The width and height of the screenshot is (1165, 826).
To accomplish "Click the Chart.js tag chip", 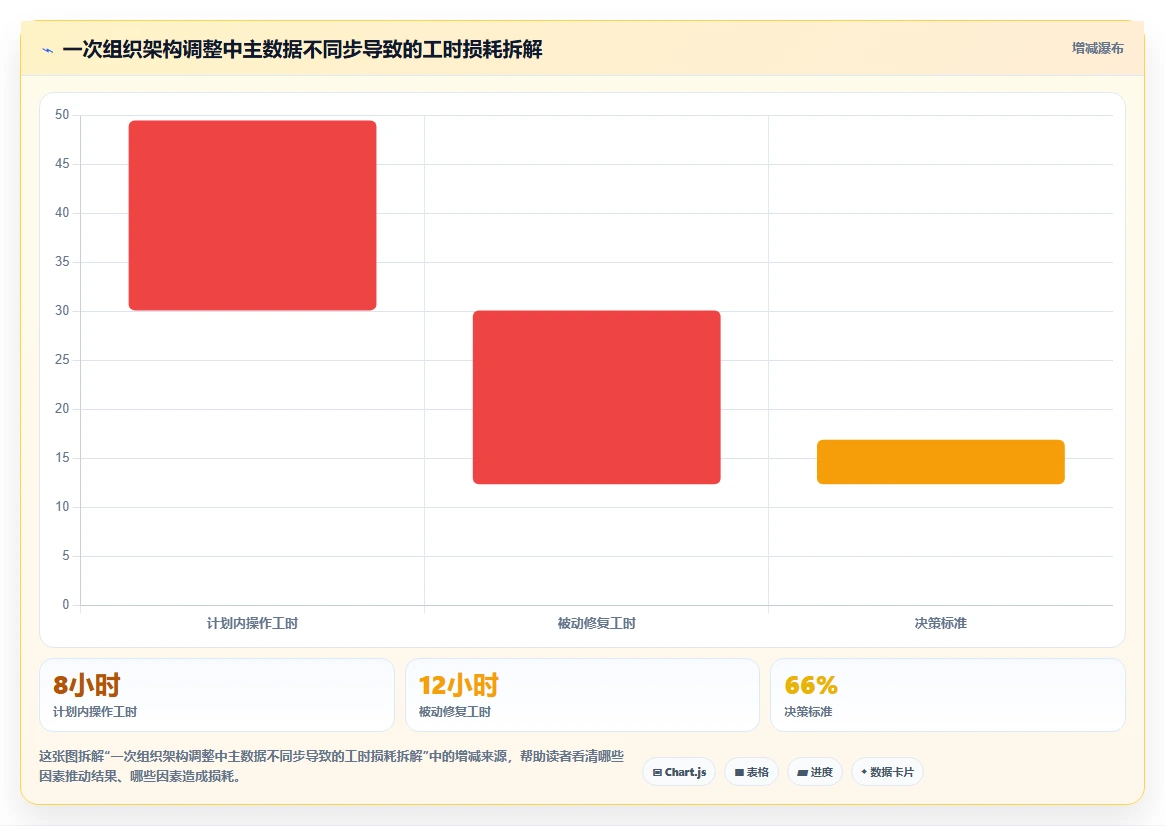I will coord(679,772).
